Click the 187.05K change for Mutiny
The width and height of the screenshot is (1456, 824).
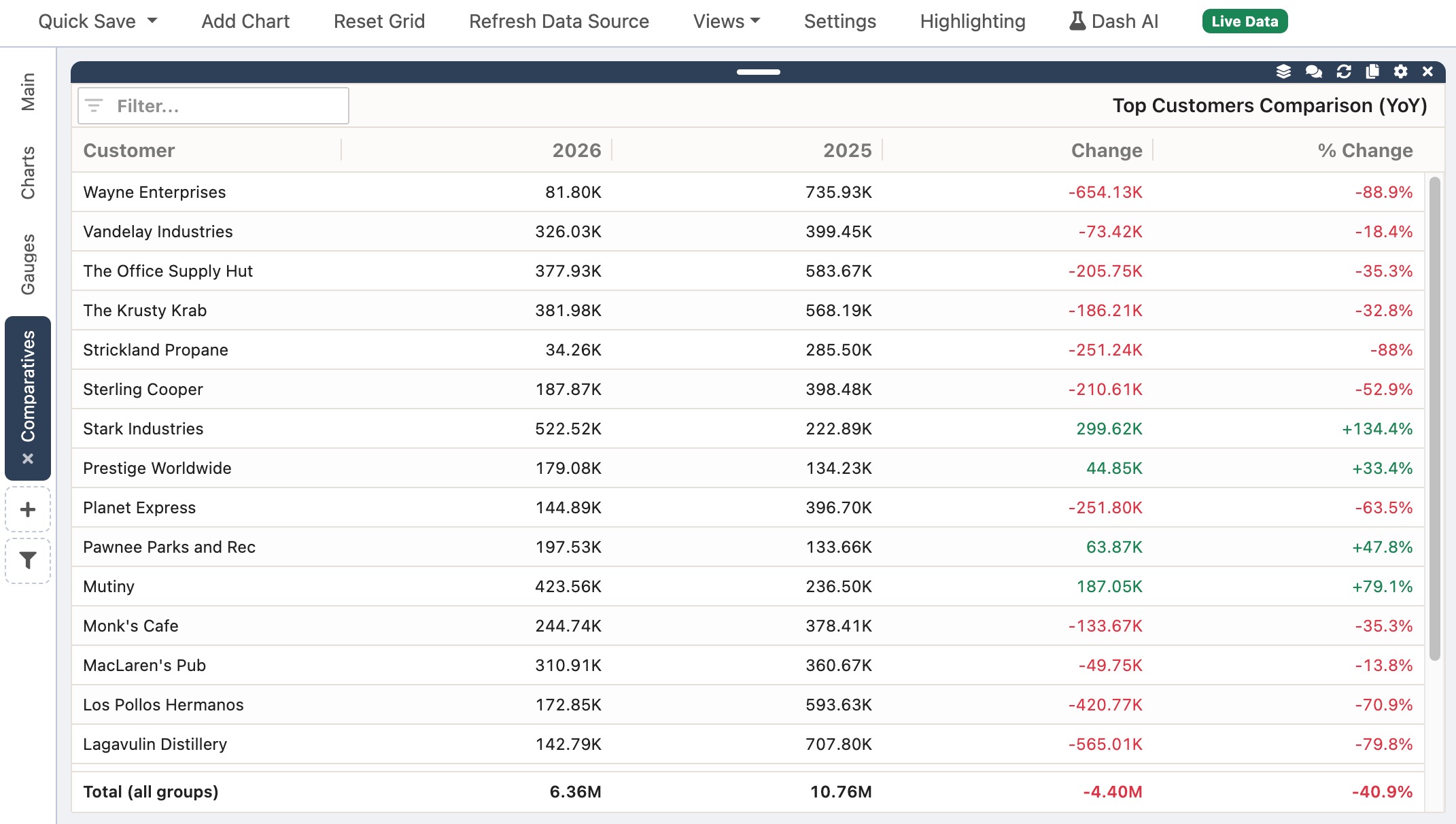[1109, 587]
